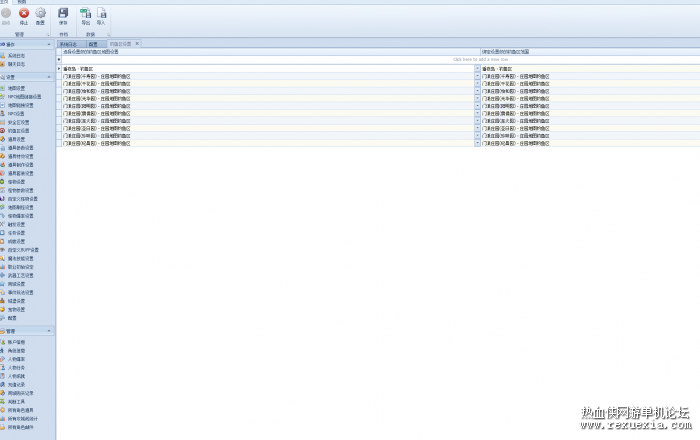Open 钓鱼区设置 in the sidebar
The width and height of the screenshot is (700, 440).
click(18, 131)
